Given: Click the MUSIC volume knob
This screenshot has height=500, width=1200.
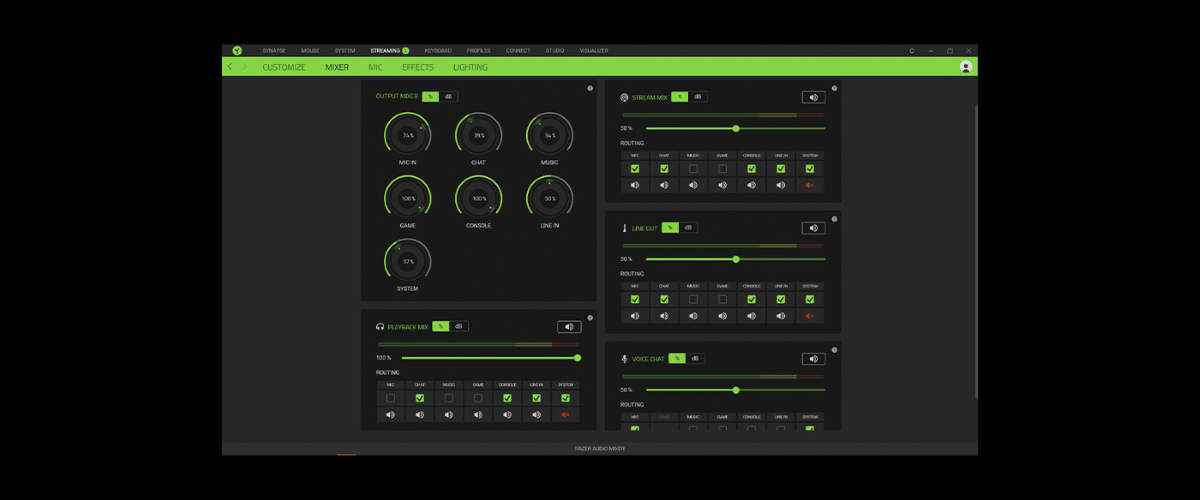Looking at the screenshot, I should click(x=550, y=135).
